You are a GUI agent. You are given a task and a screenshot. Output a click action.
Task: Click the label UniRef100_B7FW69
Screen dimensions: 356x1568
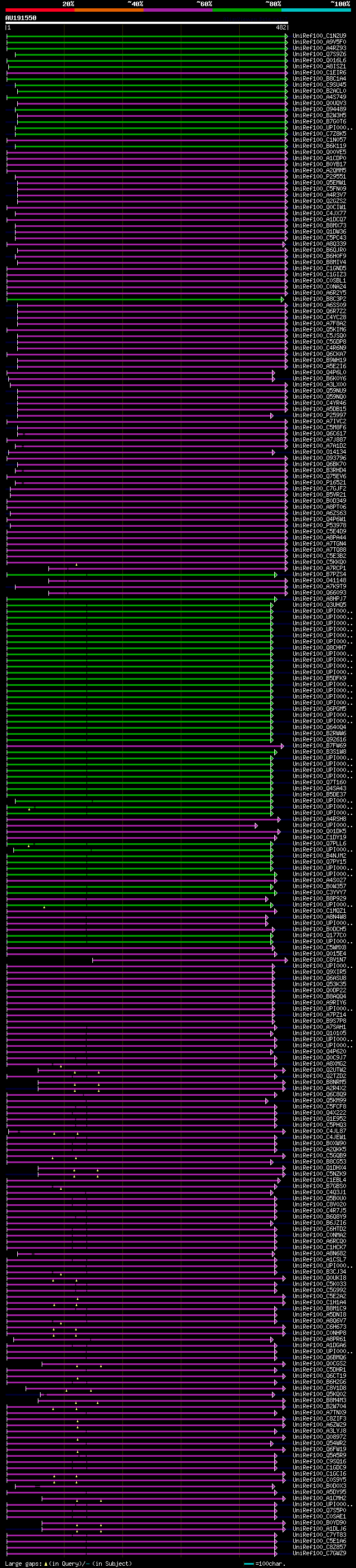pyautogui.click(x=319, y=745)
